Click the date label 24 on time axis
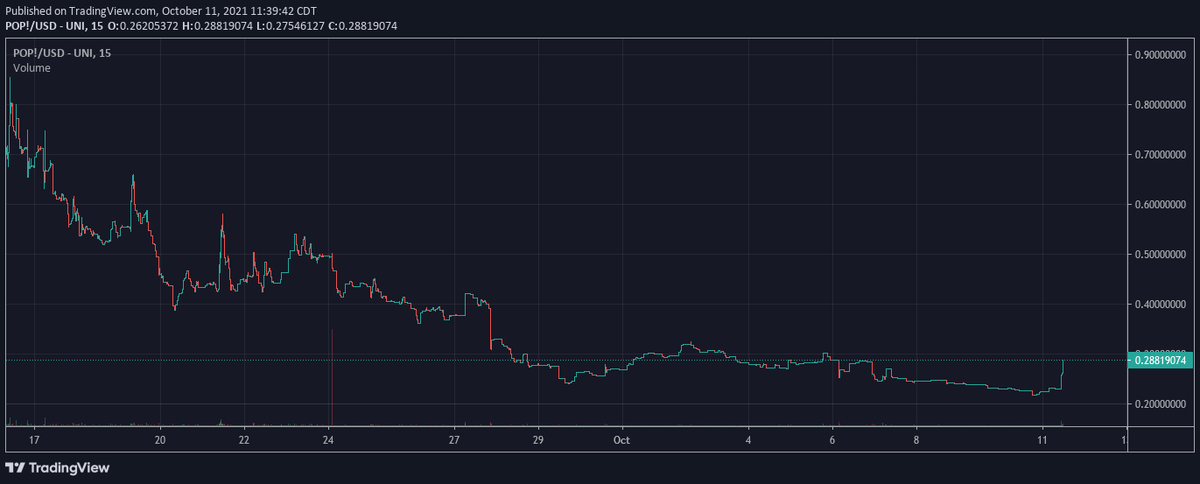 coord(329,439)
